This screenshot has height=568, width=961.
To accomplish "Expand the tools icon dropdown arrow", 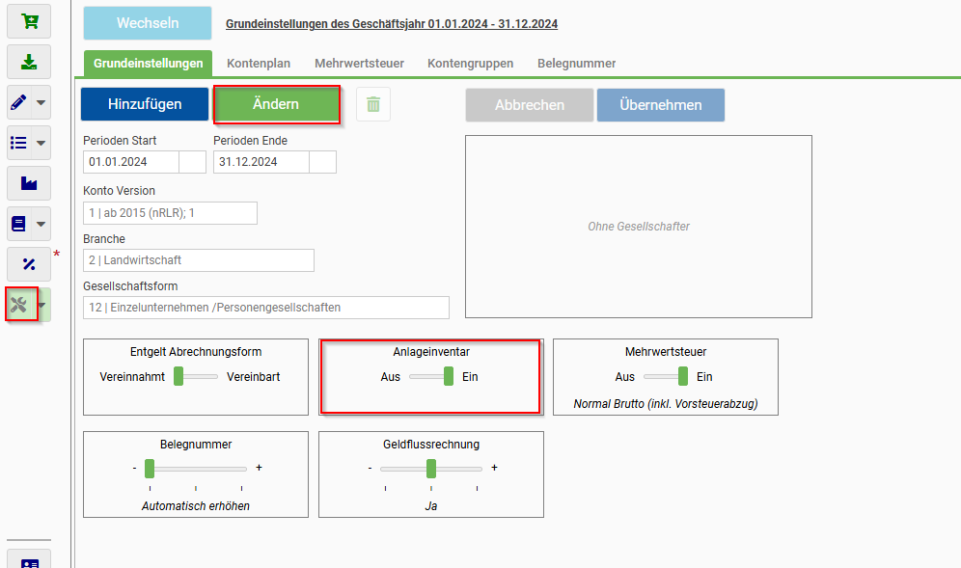I will coord(42,305).
